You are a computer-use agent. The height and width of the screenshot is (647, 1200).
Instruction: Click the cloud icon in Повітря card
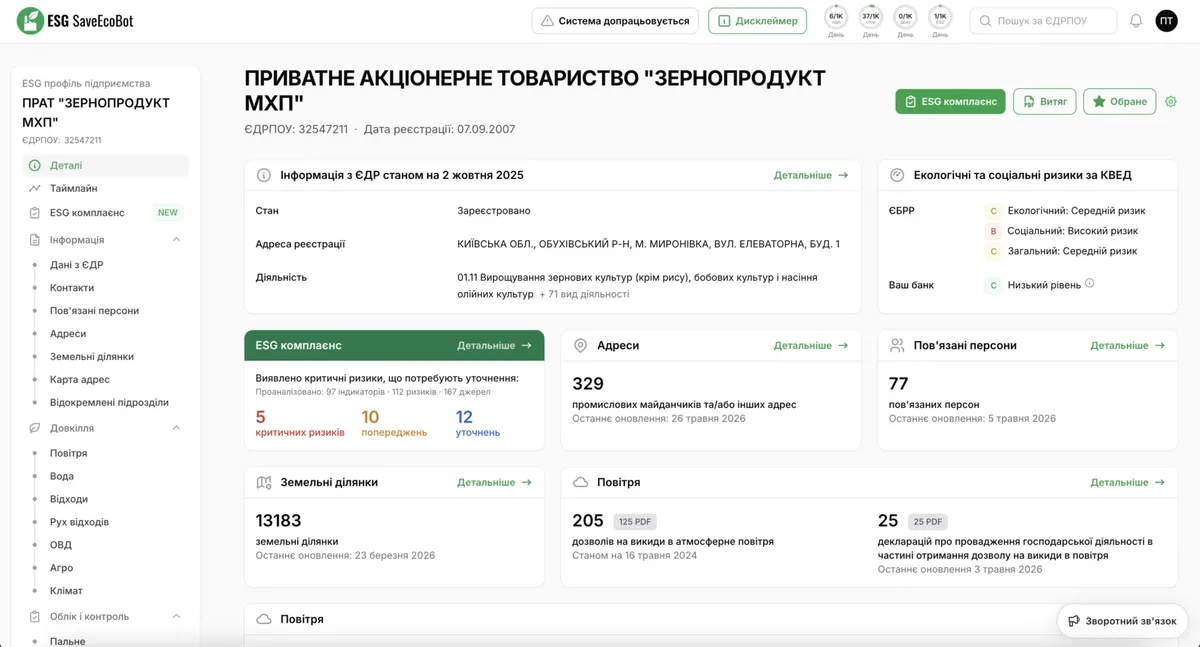(580, 482)
